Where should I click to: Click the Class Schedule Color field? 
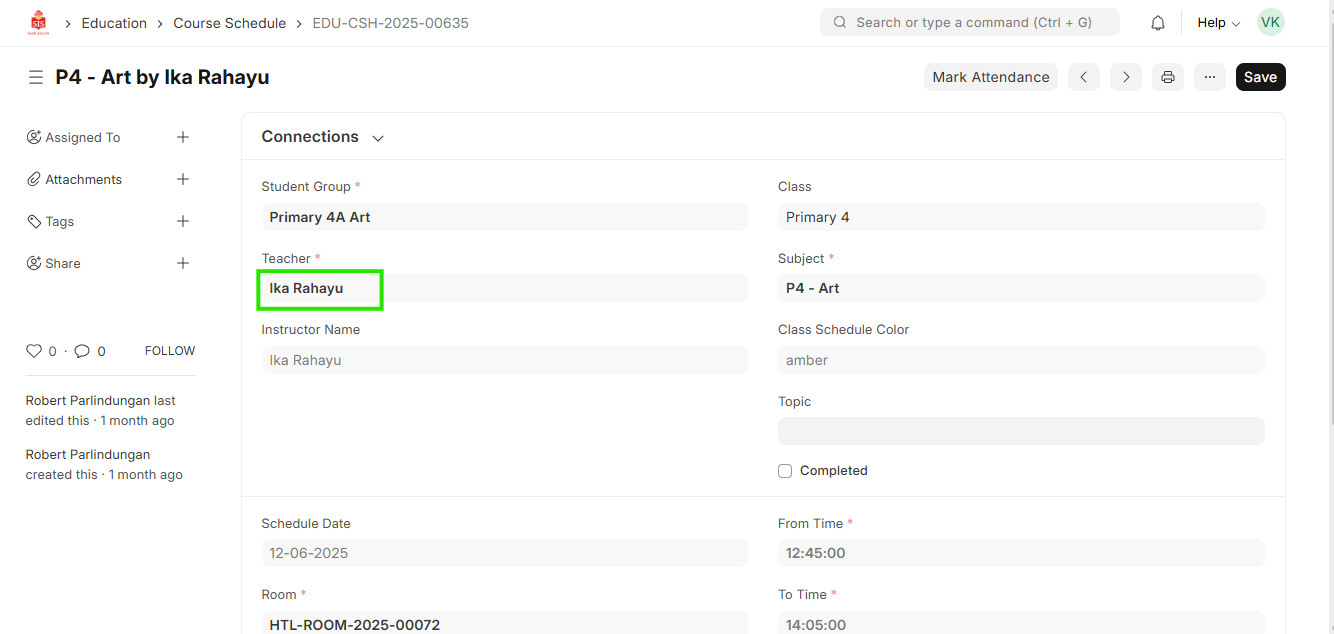click(1020, 360)
